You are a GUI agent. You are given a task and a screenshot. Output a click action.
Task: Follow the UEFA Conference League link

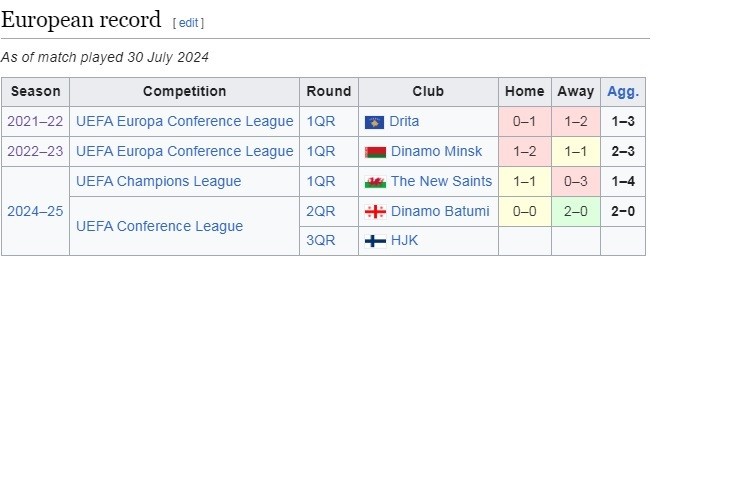point(159,226)
